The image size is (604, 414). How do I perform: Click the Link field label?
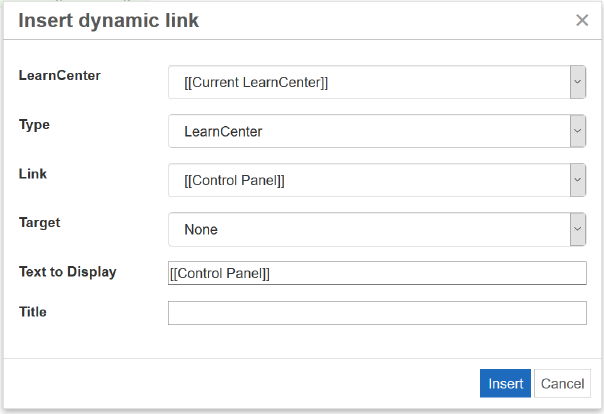(33, 174)
